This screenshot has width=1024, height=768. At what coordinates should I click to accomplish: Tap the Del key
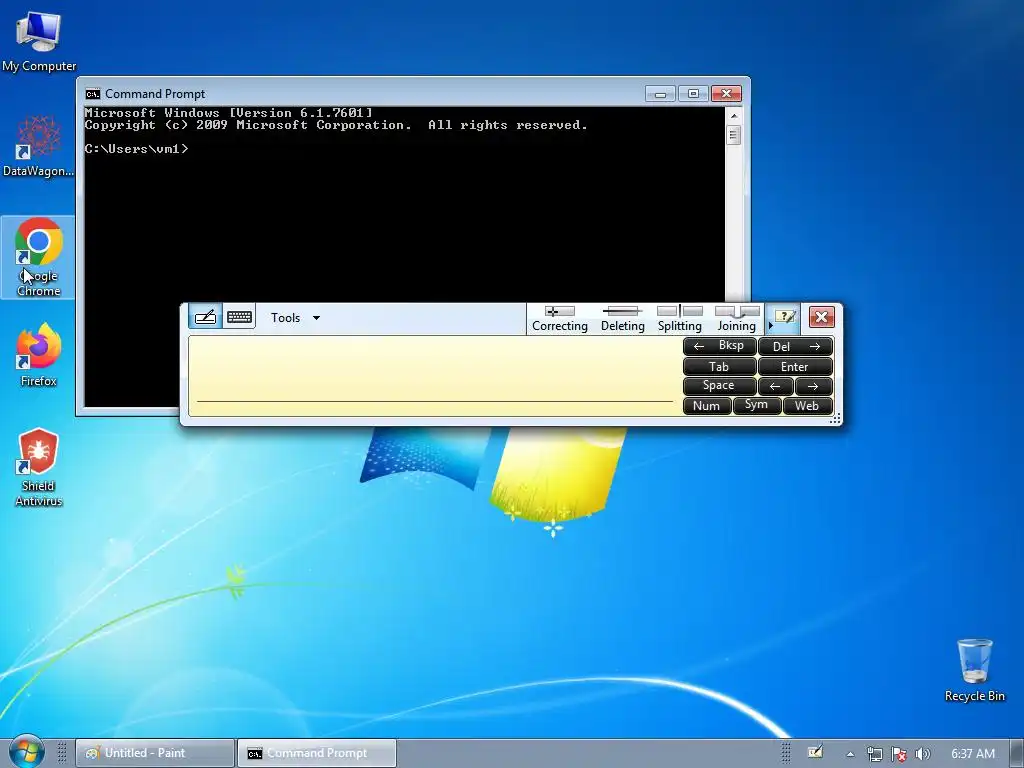click(x=795, y=346)
